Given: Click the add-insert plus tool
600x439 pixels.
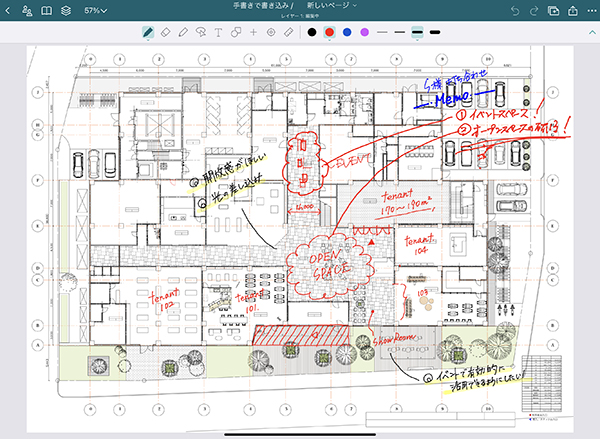Looking at the screenshot, I should coord(254,32).
